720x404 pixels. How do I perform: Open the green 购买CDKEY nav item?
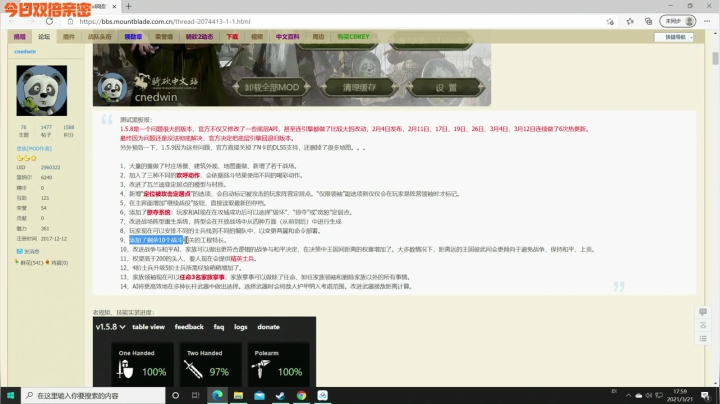(353, 37)
